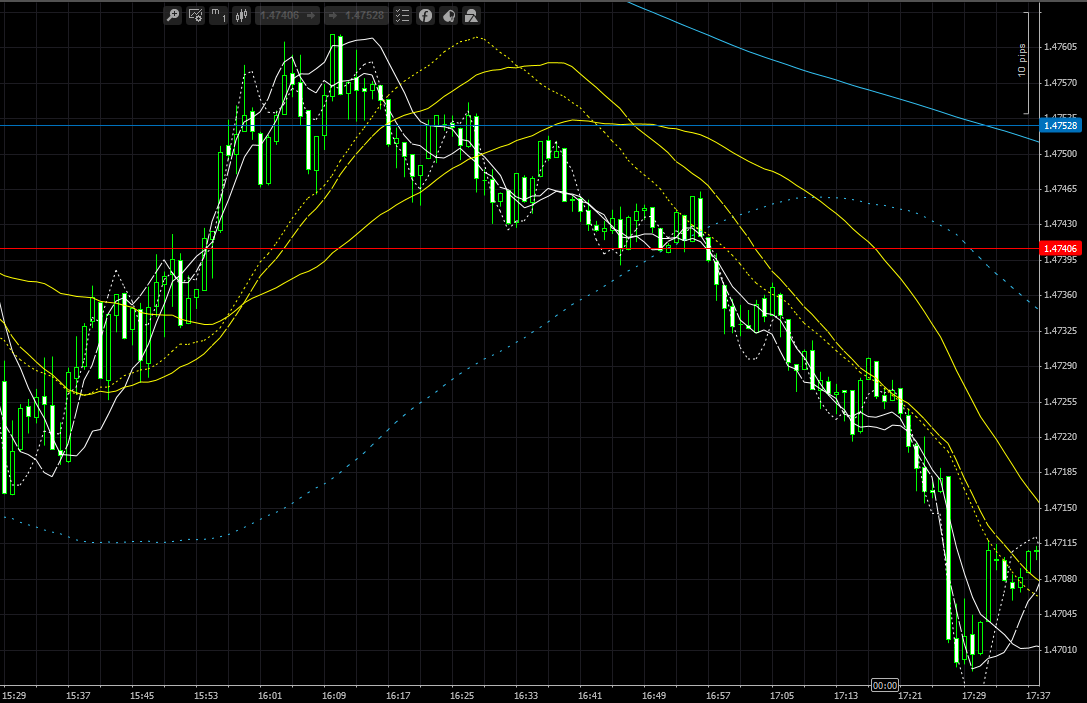Click the 1.47406 sell price button

[x=288, y=15]
